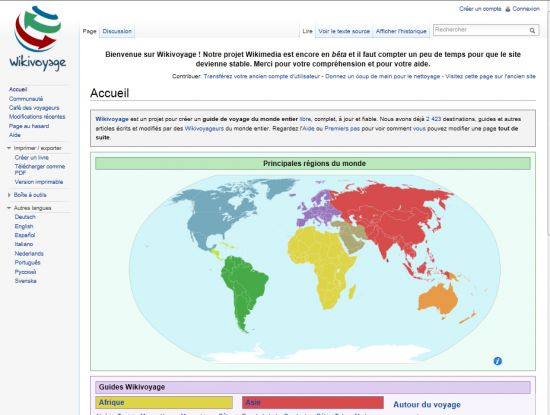Viewport: 550px width, 415px height.
Task: Open Modifications récentes
Action: 37,116
